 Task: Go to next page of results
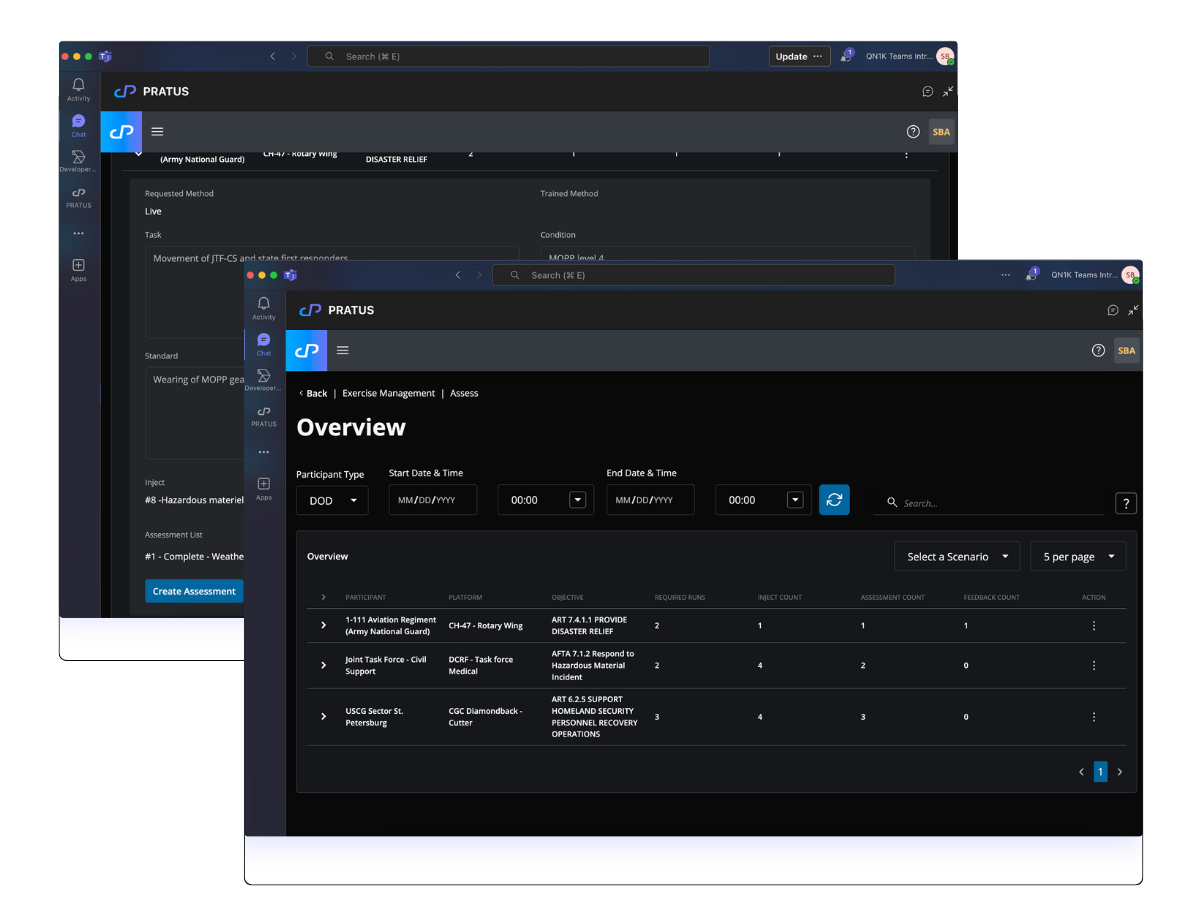point(1119,772)
